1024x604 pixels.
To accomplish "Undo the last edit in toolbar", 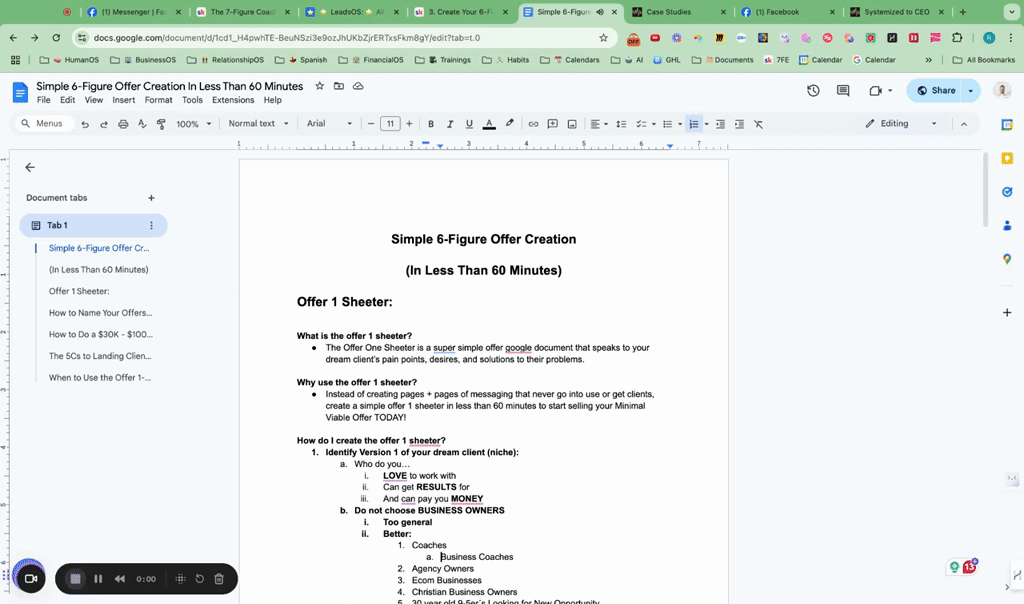I will point(85,124).
